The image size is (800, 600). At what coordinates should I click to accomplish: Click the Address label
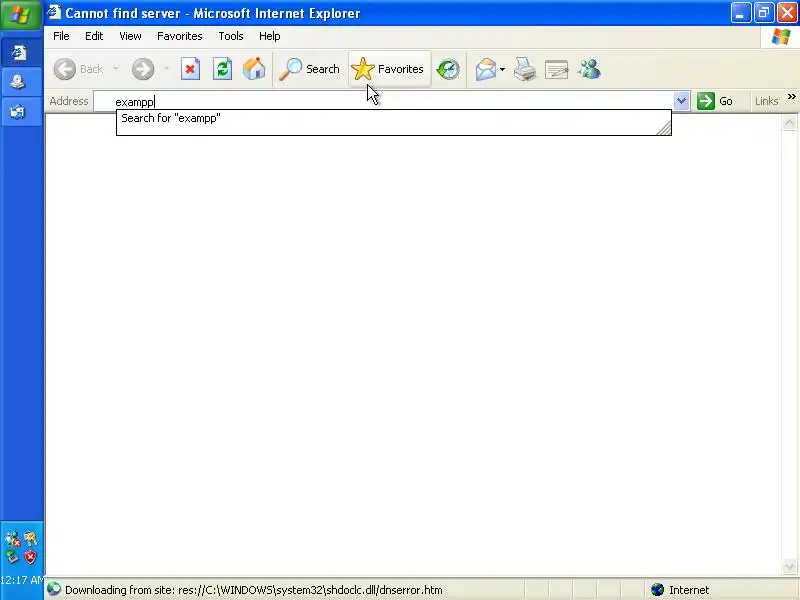pos(69,101)
